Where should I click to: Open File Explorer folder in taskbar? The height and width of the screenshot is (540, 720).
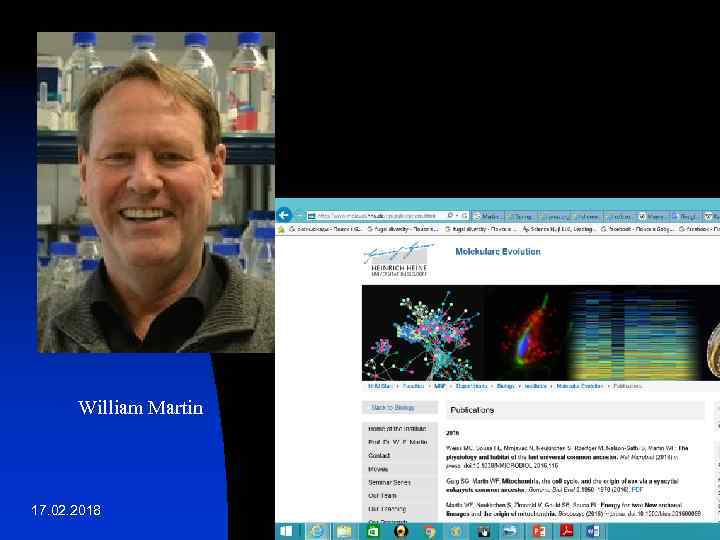(344, 531)
